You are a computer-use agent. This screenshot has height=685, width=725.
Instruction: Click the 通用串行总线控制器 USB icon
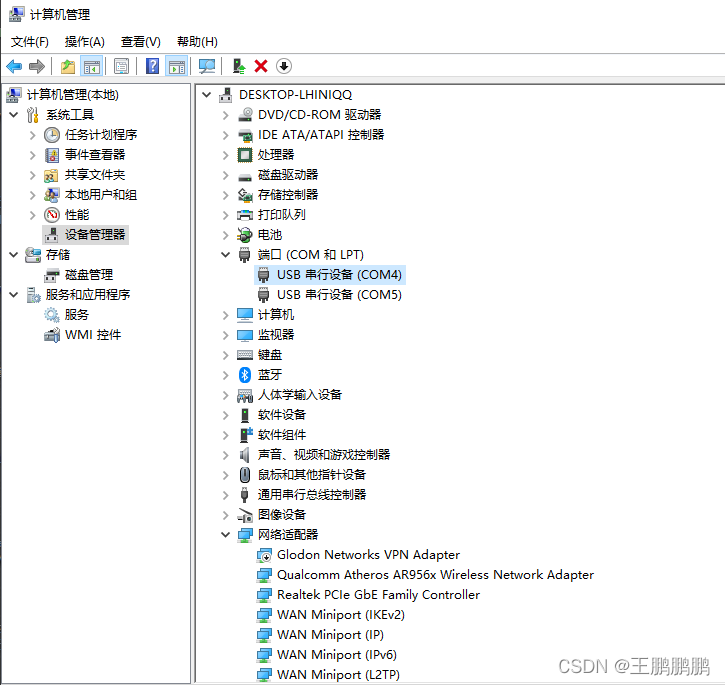tap(245, 495)
